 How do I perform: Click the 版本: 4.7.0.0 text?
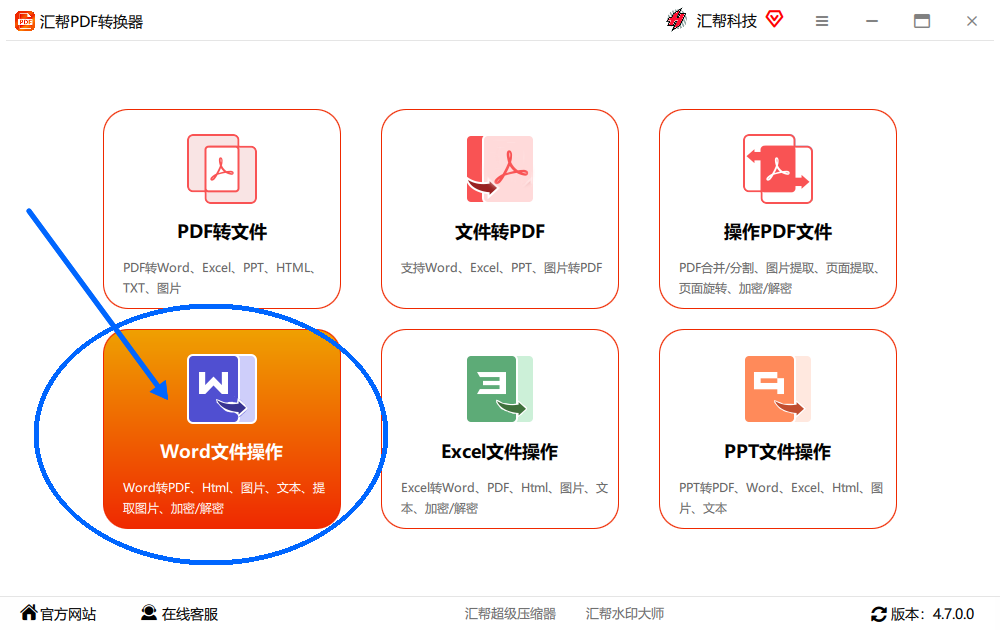click(x=932, y=614)
